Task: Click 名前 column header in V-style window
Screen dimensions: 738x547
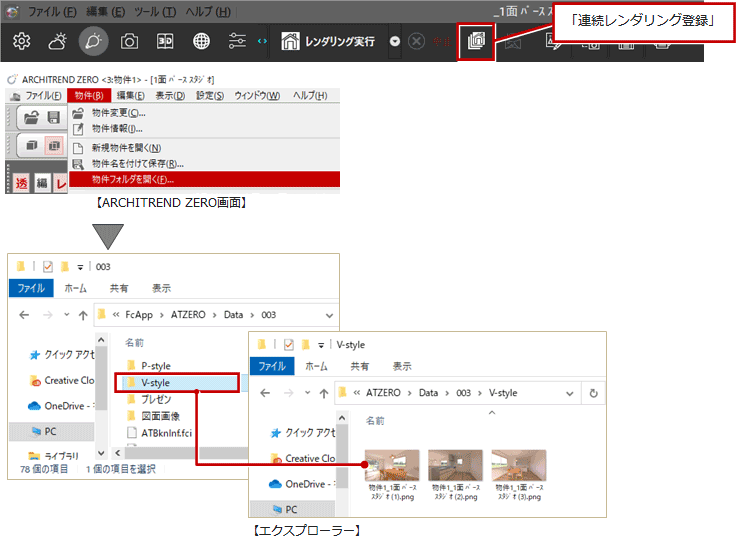Action: (x=375, y=421)
